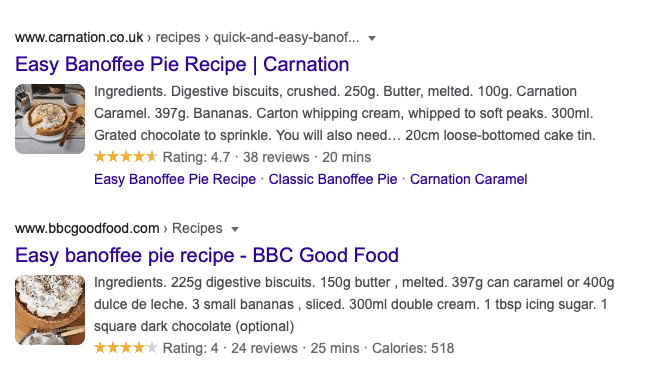
Task: Click the 25 mins cook time label
Action: [335, 348]
